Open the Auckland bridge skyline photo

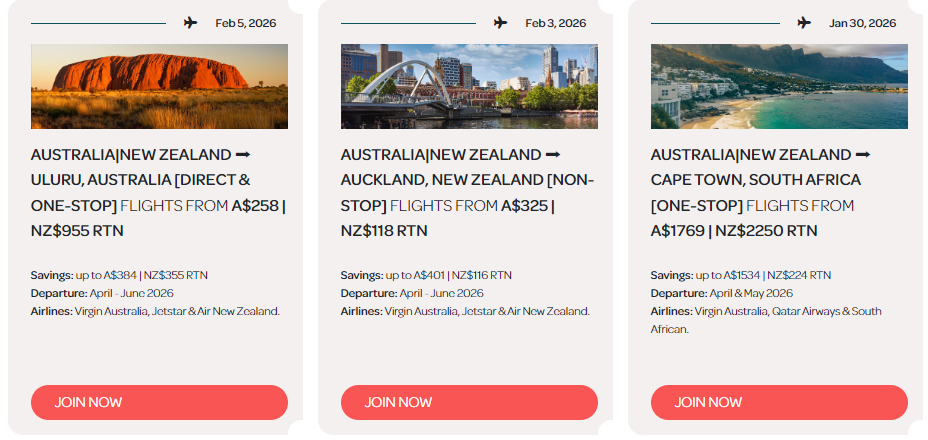469,86
